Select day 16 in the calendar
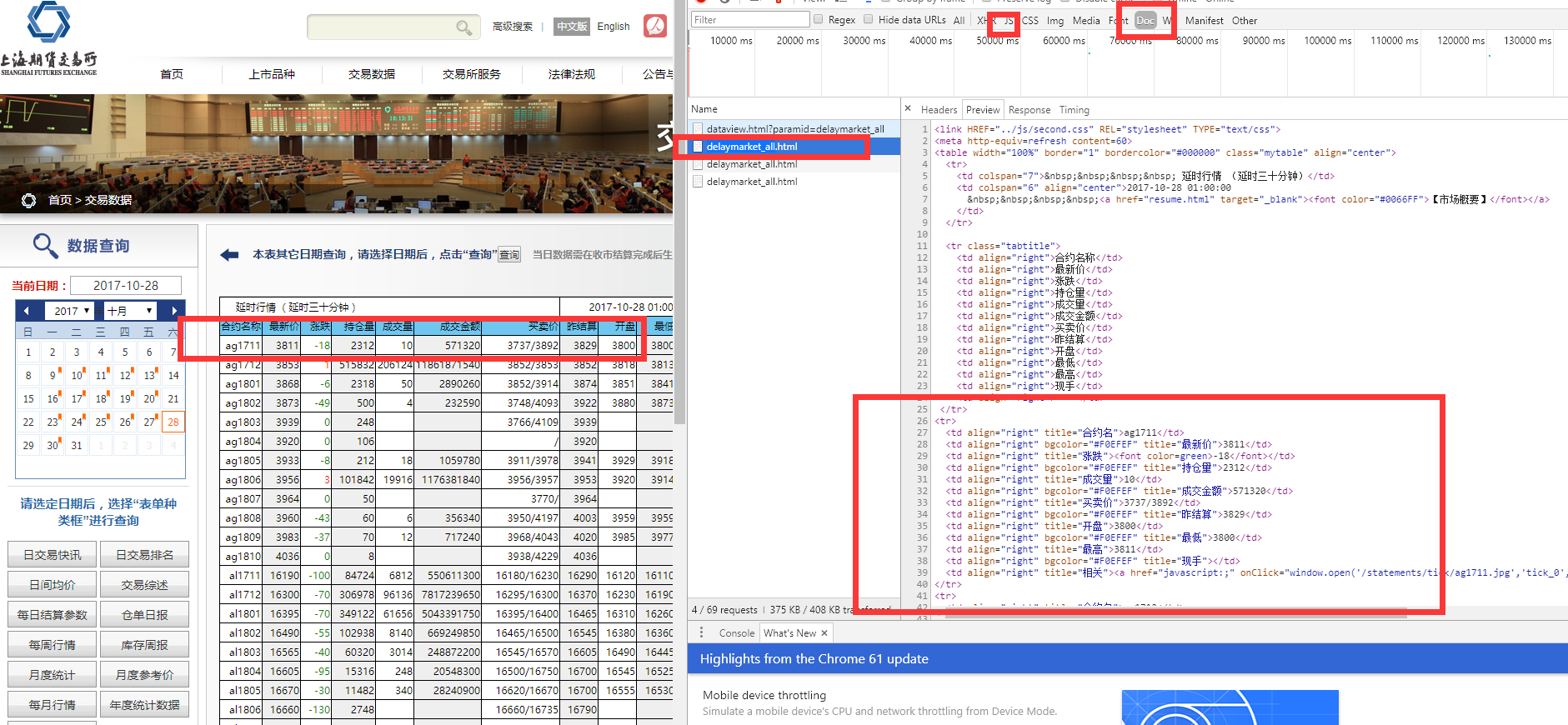 (x=53, y=399)
